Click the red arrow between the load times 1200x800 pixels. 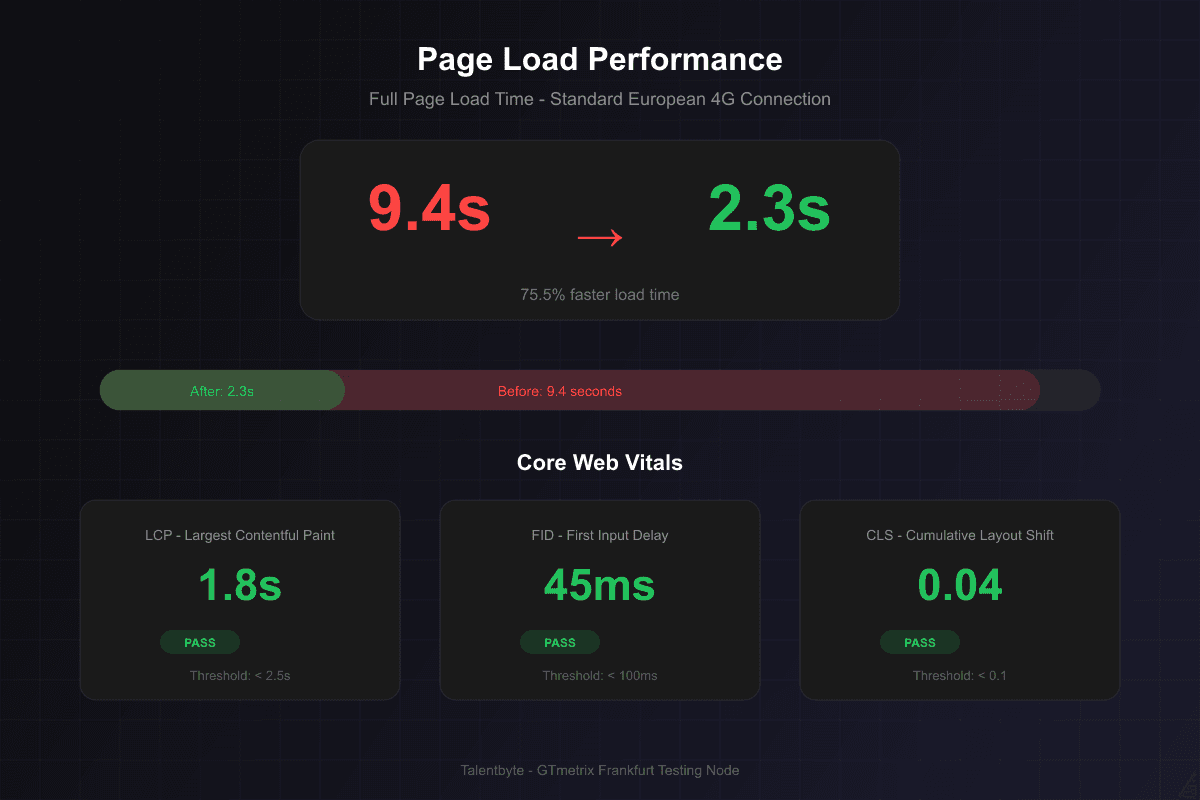(x=599, y=237)
